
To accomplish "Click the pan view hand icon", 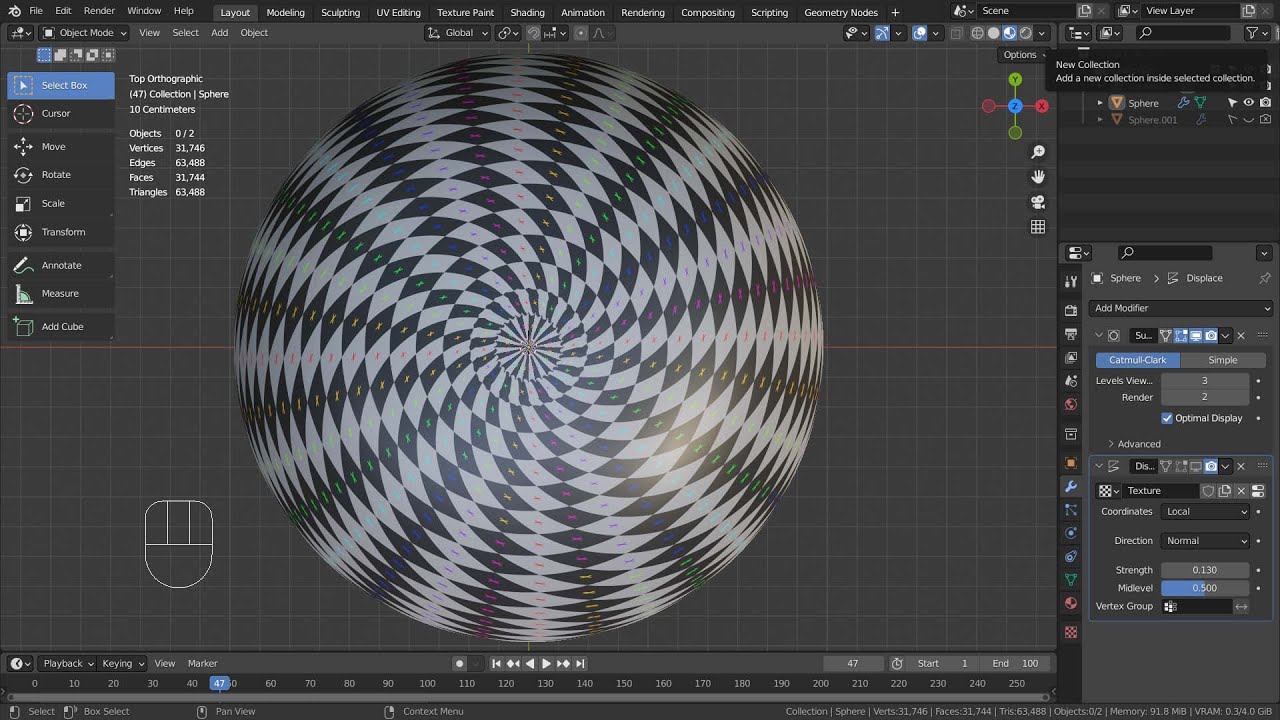I will click(x=1038, y=177).
